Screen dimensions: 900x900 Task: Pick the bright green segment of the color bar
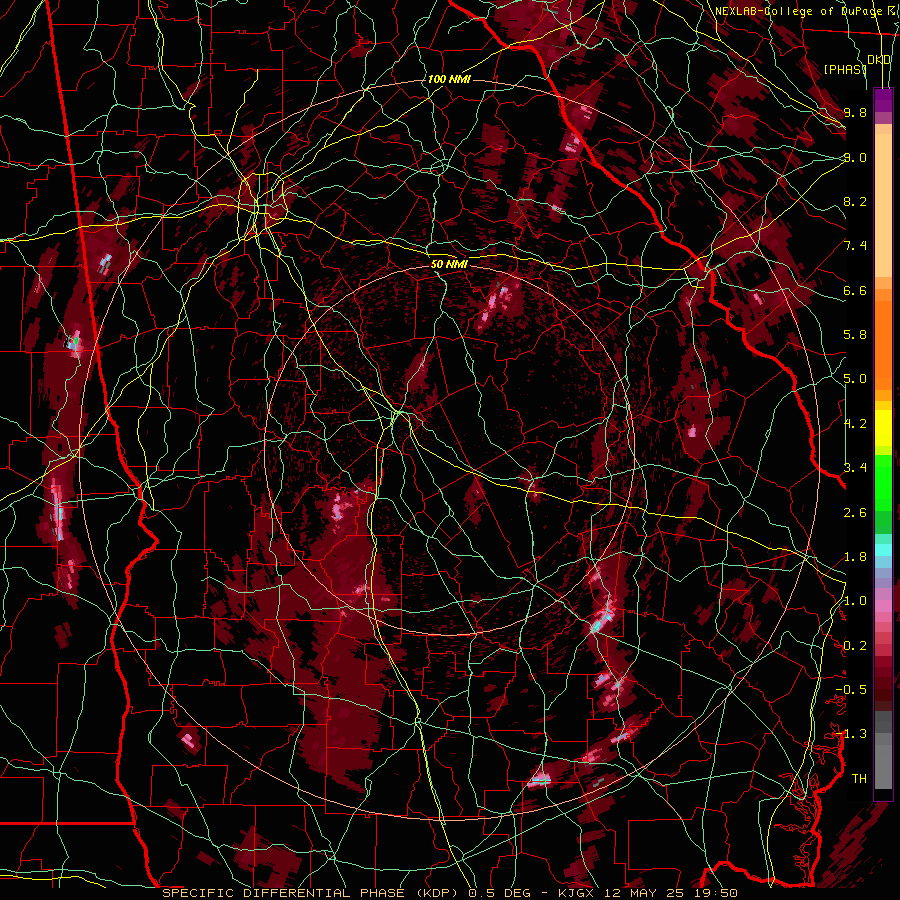883,482
